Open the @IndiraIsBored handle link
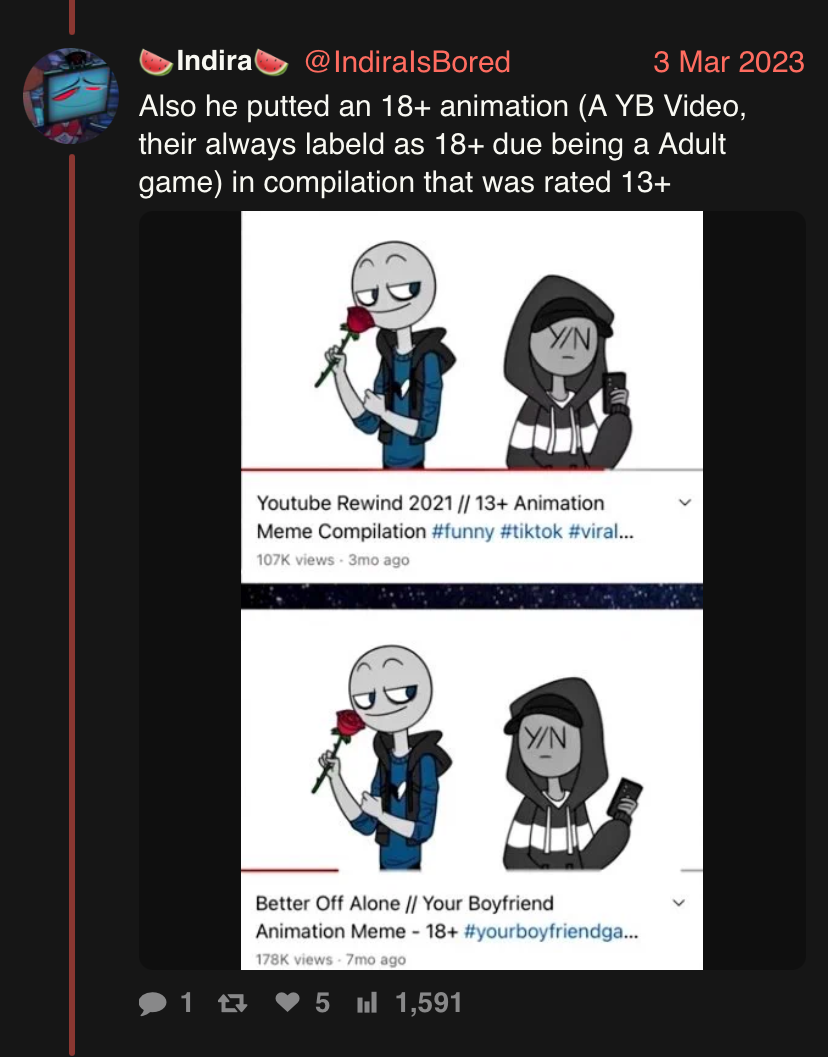Viewport: 828px width, 1057px height. coord(407,62)
